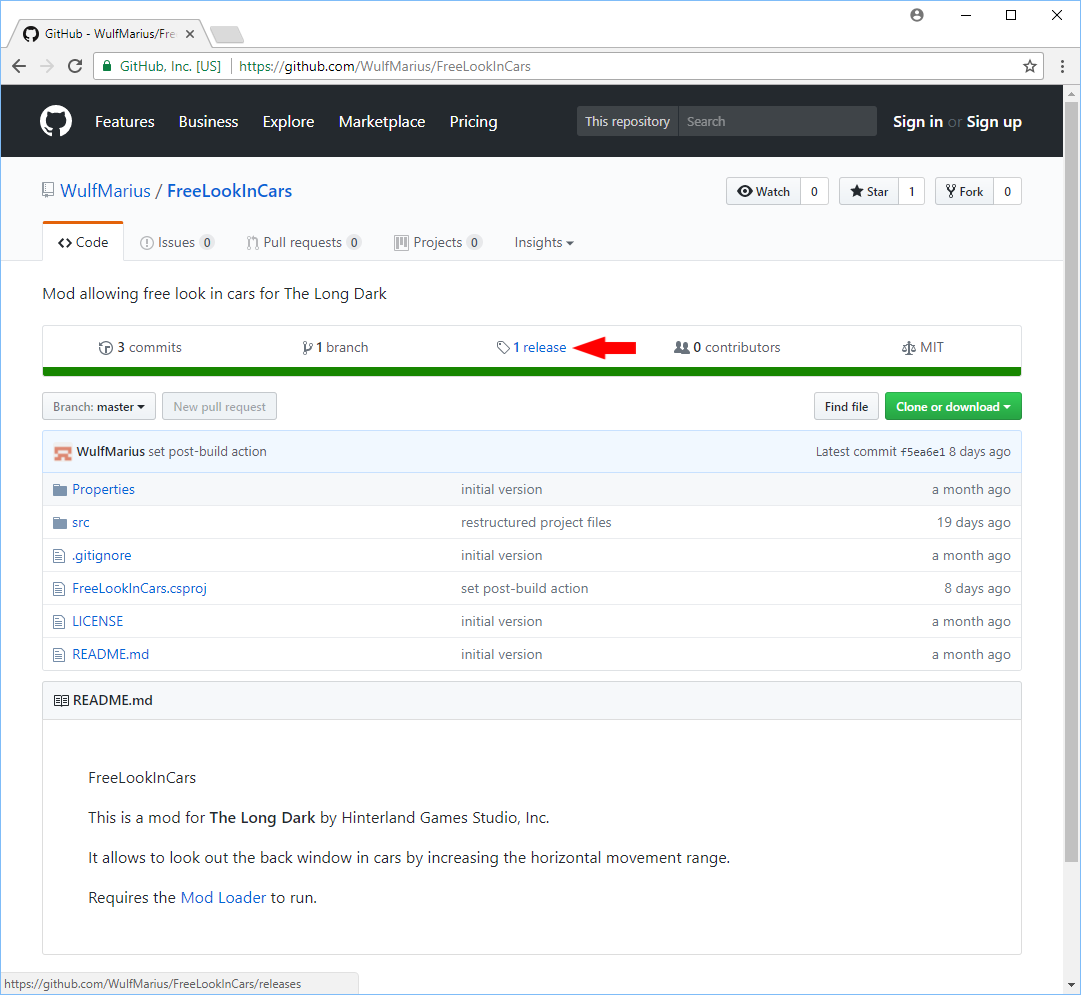Open Pricing in the top navigation

(474, 121)
